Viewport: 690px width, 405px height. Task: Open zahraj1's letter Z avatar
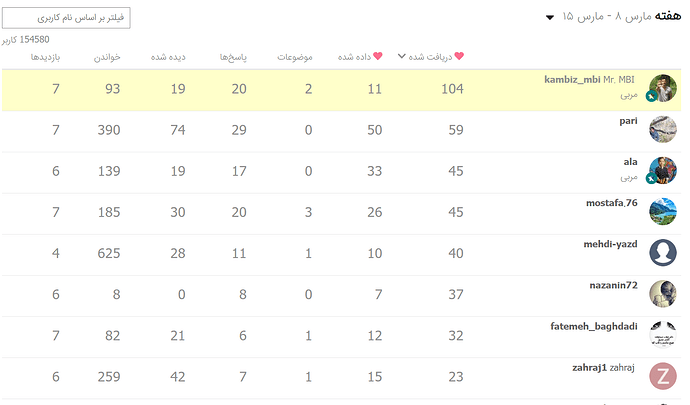point(663,376)
